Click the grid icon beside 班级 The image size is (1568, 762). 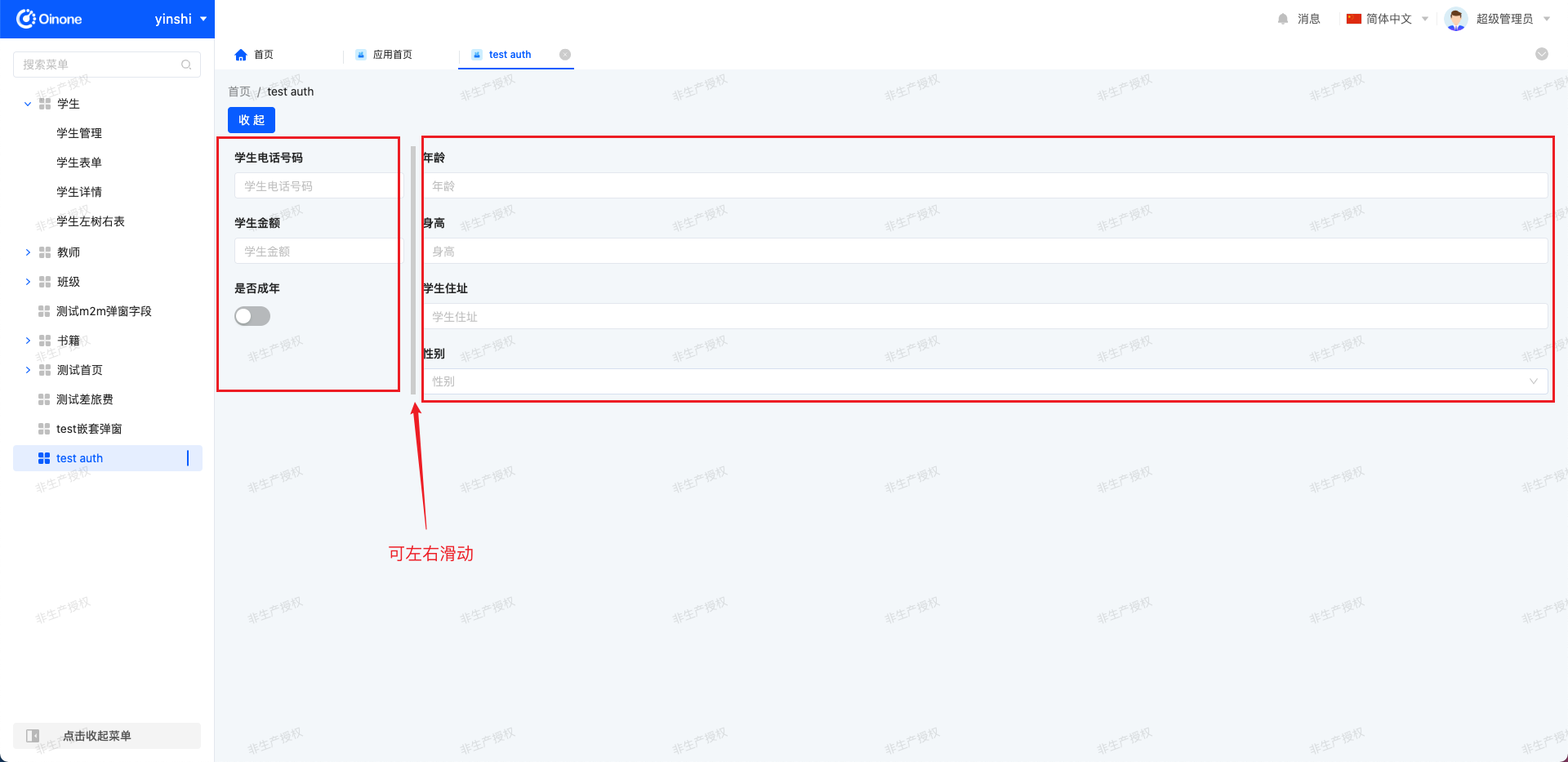pyautogui.click(x=45, y=282)
